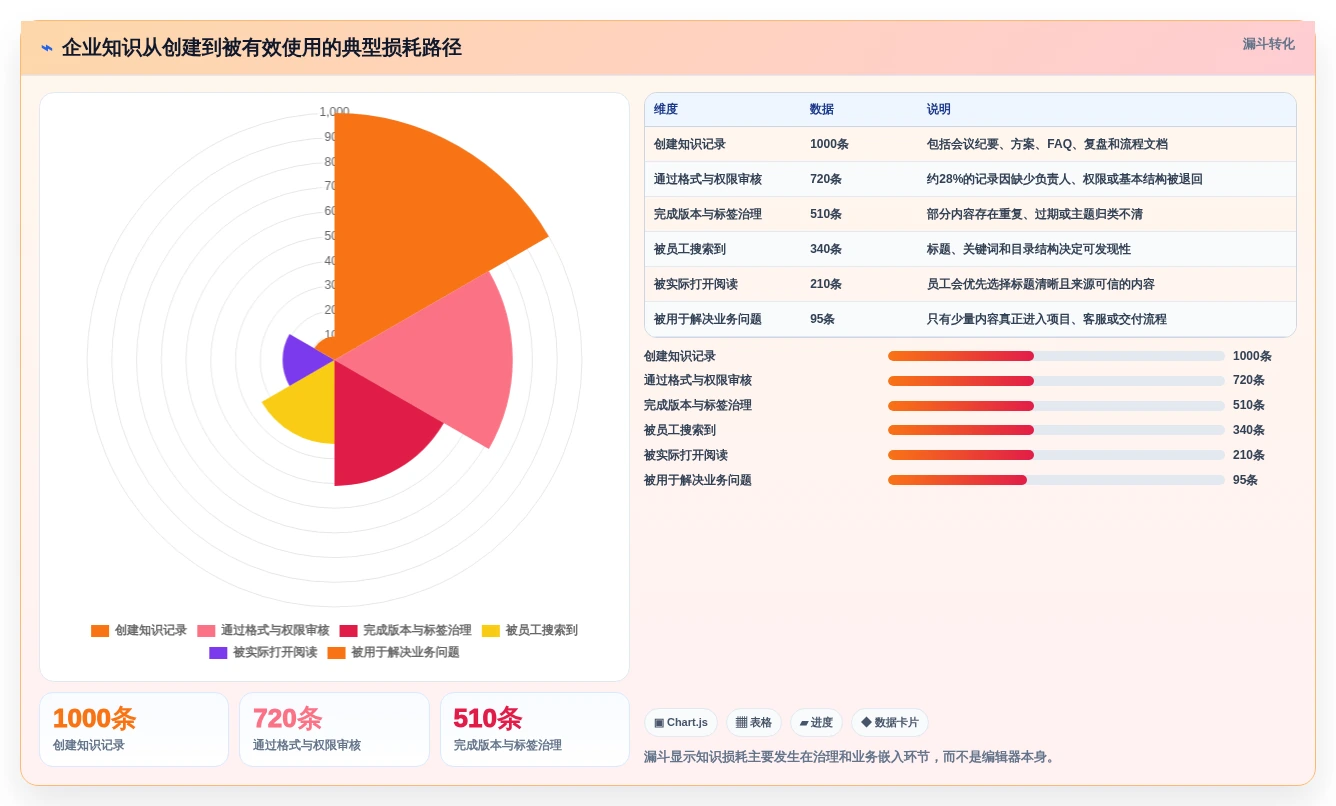1336x806 pixels.
Task: Toggle 被实际打开阅读 legend entry
Action: pos(263,653)
